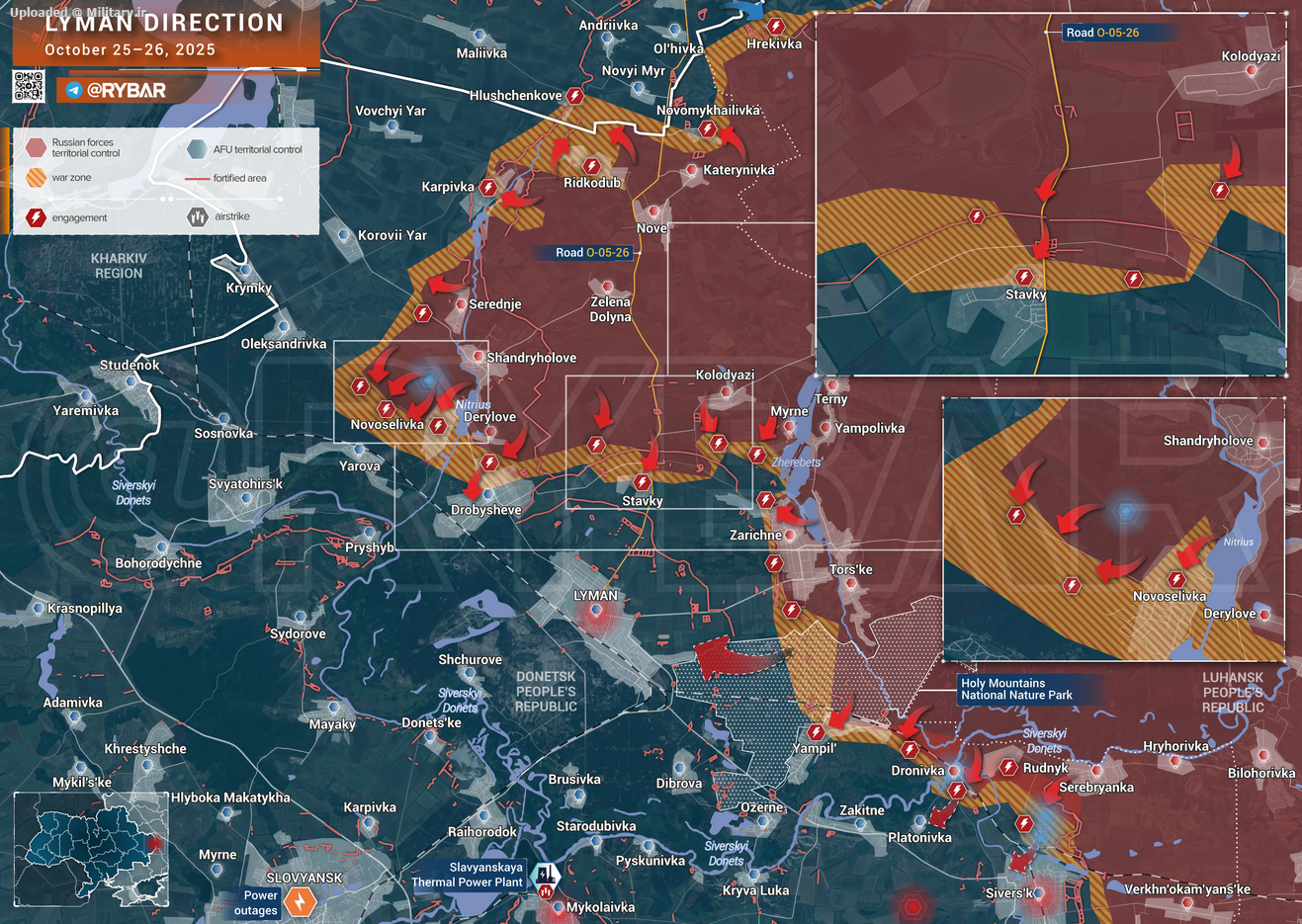Open the Road O-05-26 label near Zelena Dolyna
1302x924 pixels.
point(592,252)
